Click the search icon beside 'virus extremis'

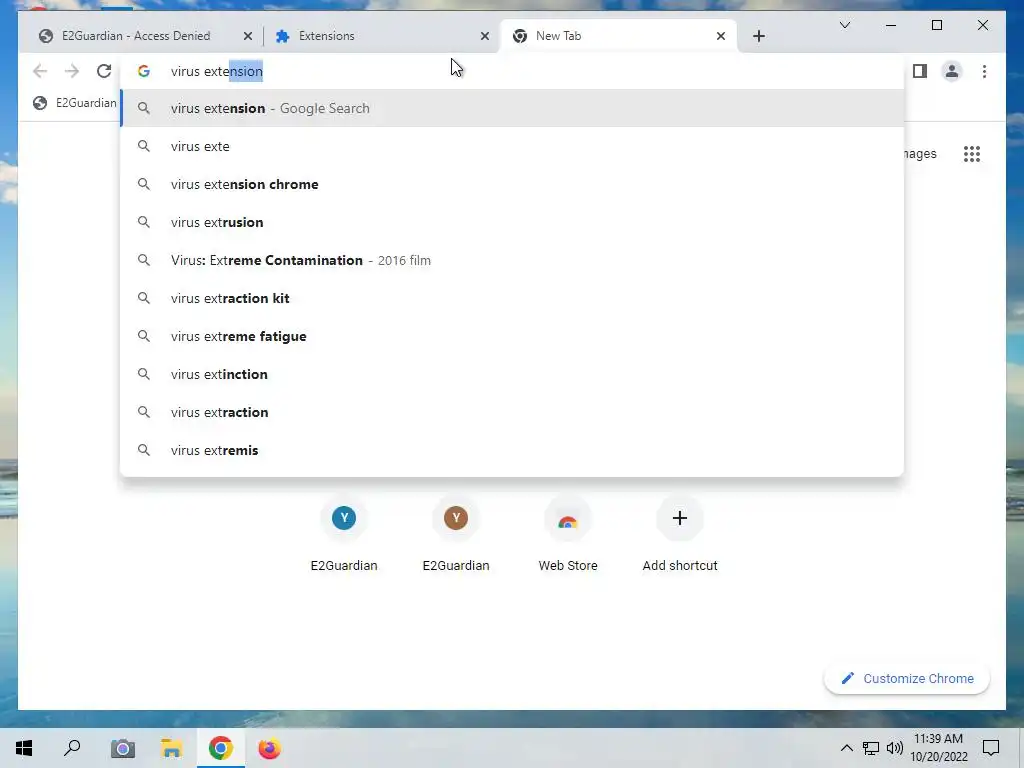click(144, 450)
